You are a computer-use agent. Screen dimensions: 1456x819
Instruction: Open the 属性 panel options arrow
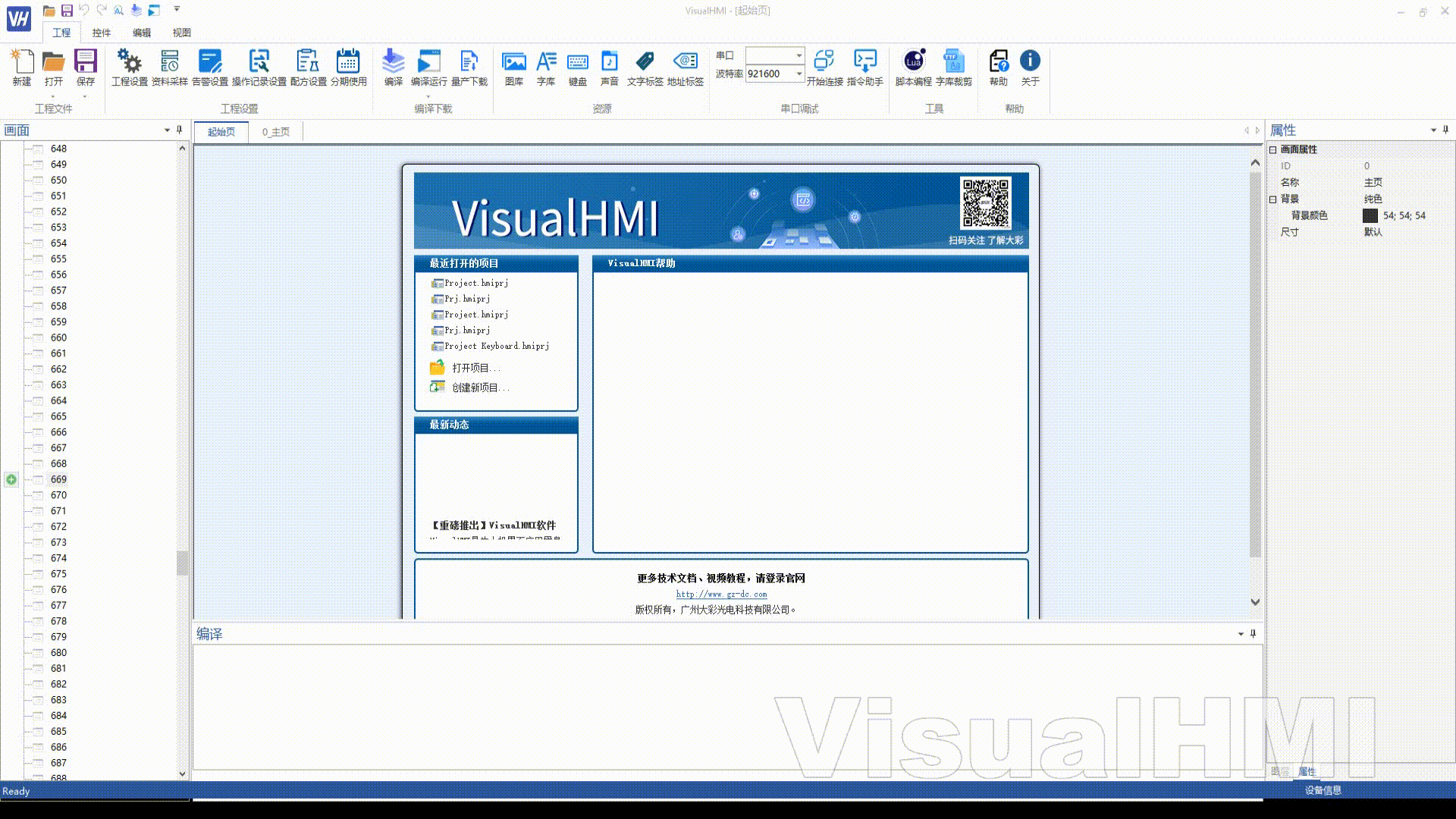pyautogui.click(x=1433, y=130)
